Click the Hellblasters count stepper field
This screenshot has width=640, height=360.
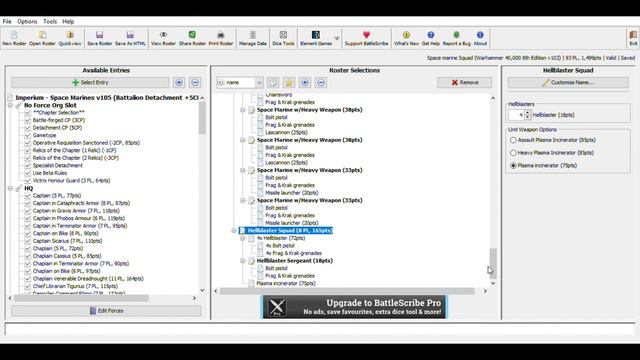(x=516, y=115)
